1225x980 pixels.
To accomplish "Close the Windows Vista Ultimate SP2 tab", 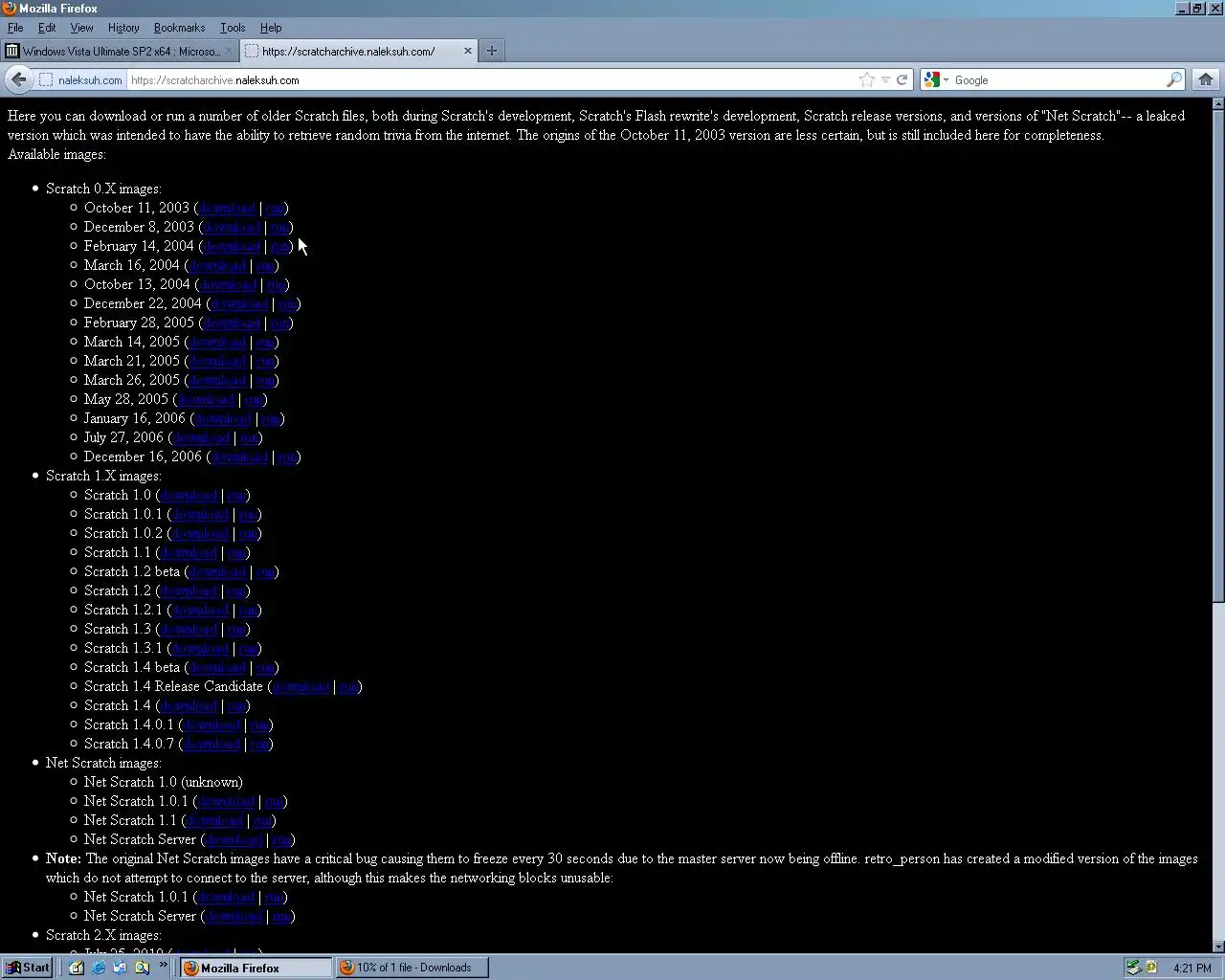I will point(229,51).
